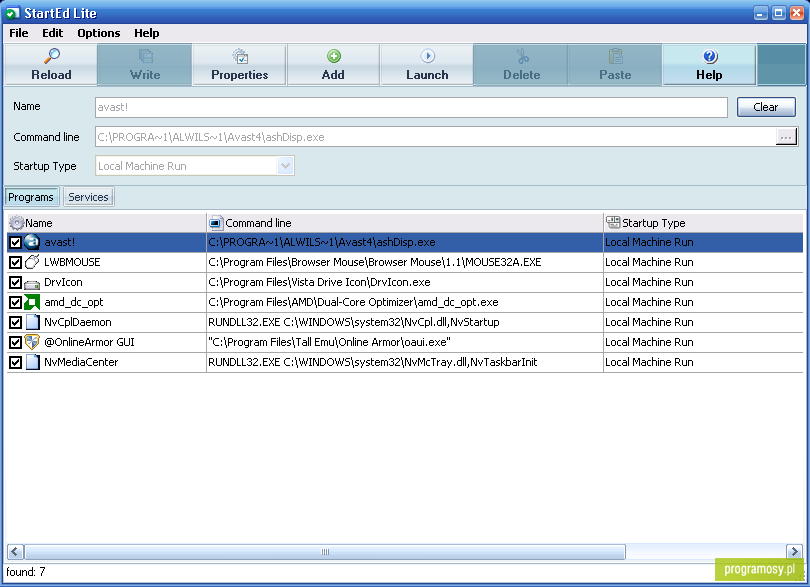The image size is (810, 587).
Task: Click the horizontal scrollbar right arrow
Action: [794, 552]
